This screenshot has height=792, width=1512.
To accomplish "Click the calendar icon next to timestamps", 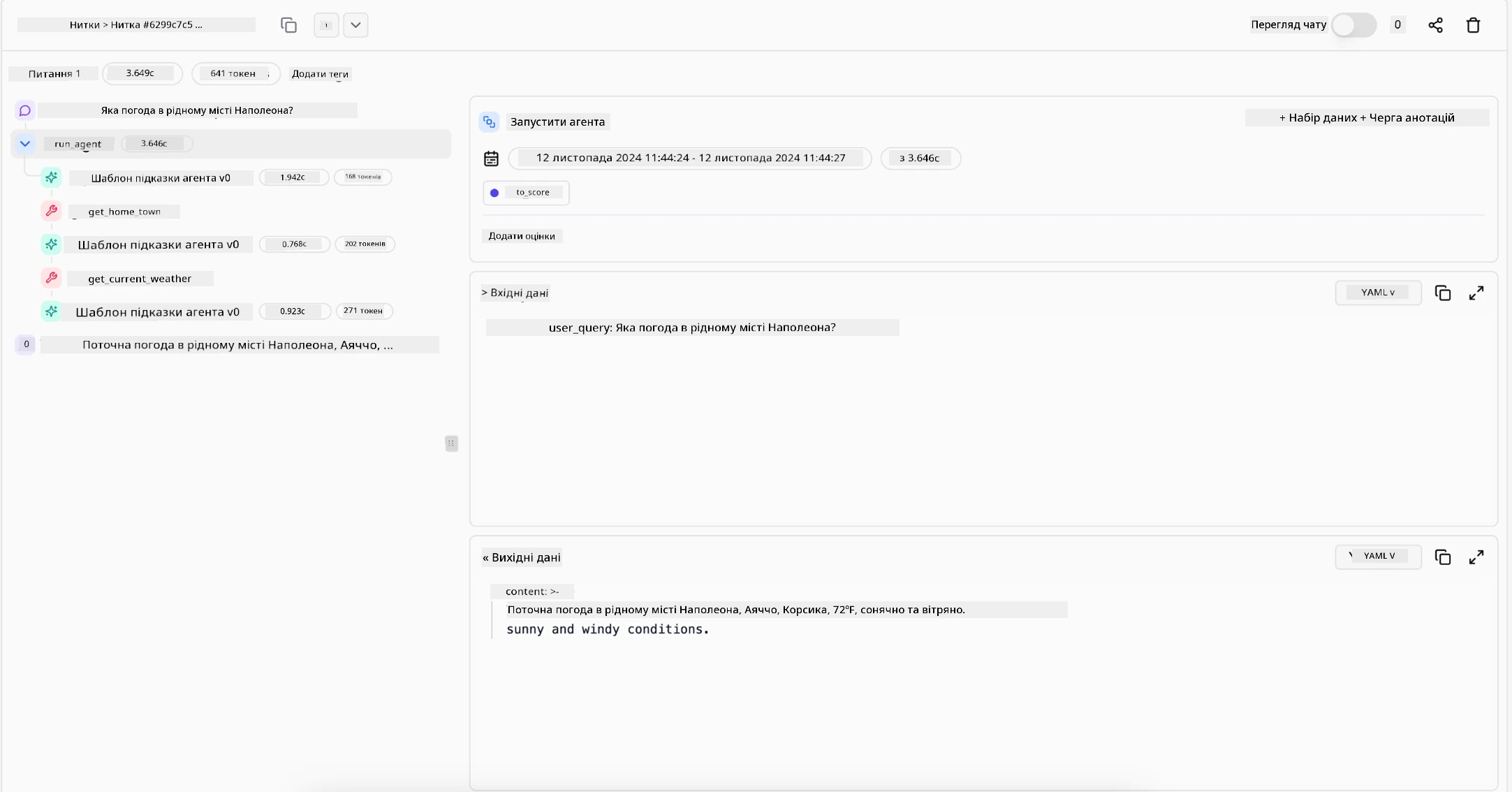I will coord(491,158).
